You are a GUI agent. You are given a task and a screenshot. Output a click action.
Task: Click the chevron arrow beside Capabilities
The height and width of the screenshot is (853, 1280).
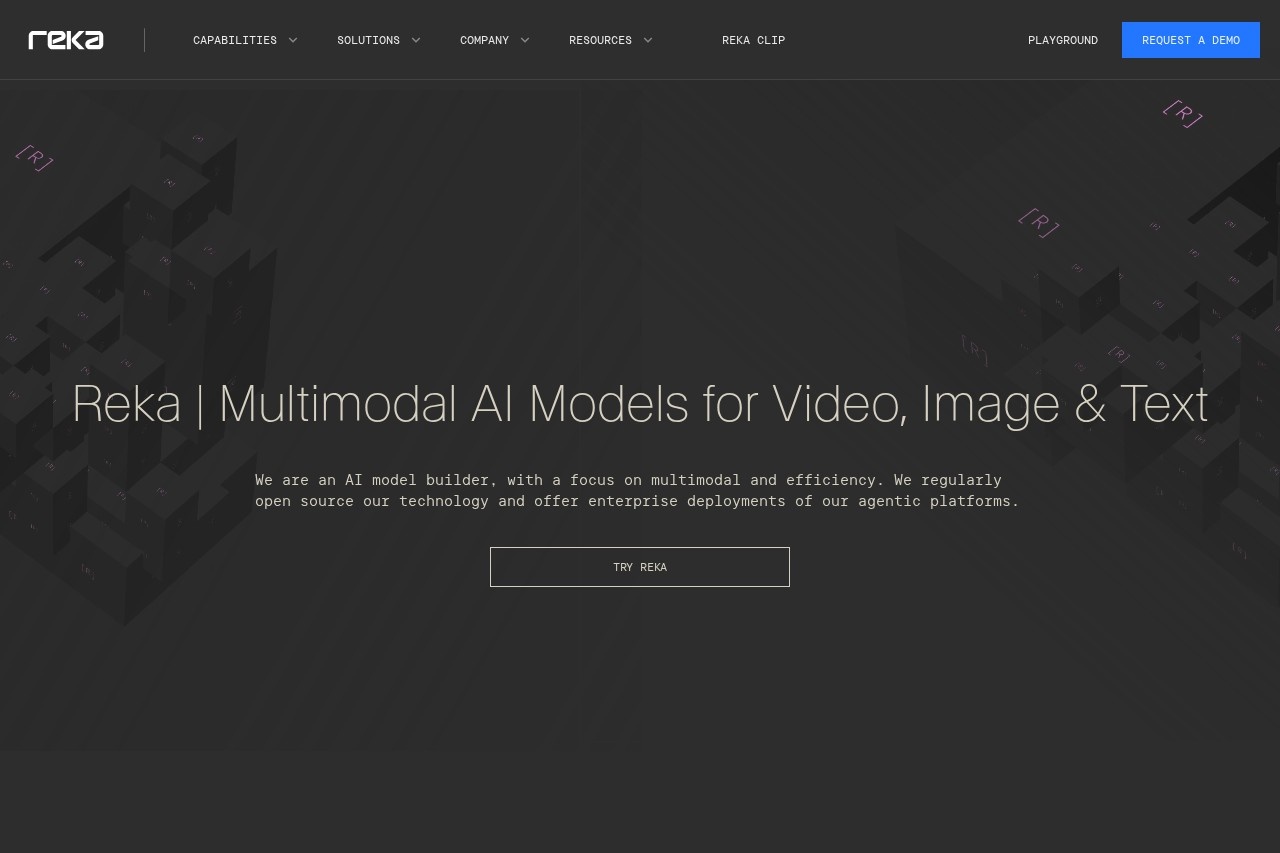point(293,40)
